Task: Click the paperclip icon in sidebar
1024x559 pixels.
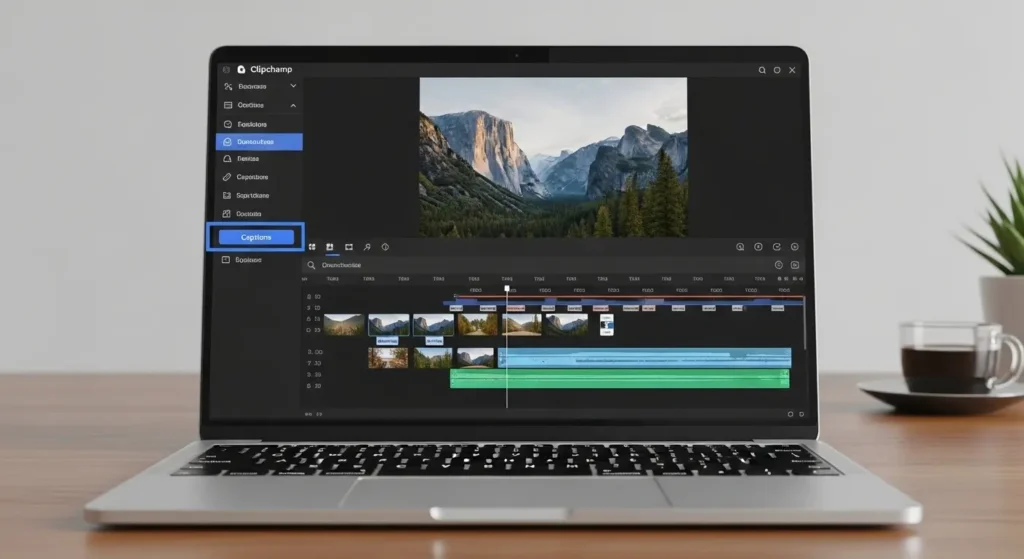Action: click(228, 177)
